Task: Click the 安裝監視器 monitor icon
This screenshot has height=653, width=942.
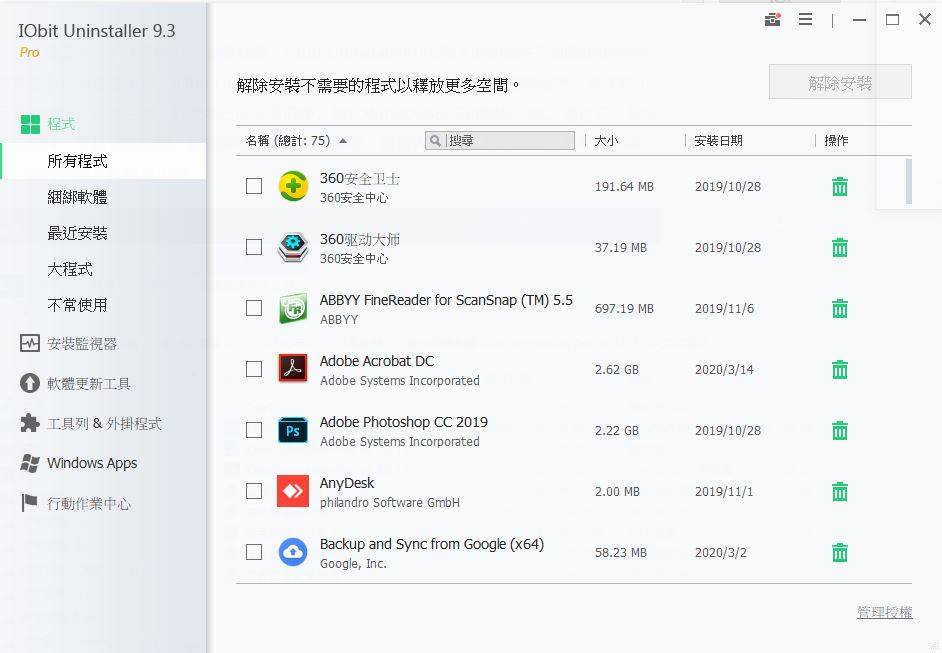Action: (x=30, y=343)
